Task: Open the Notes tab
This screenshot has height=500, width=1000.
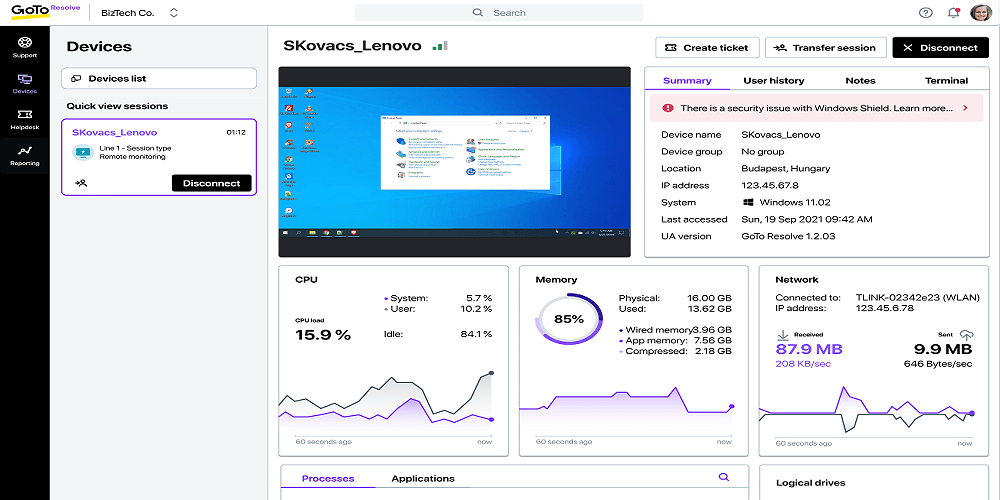Action: 860,80
